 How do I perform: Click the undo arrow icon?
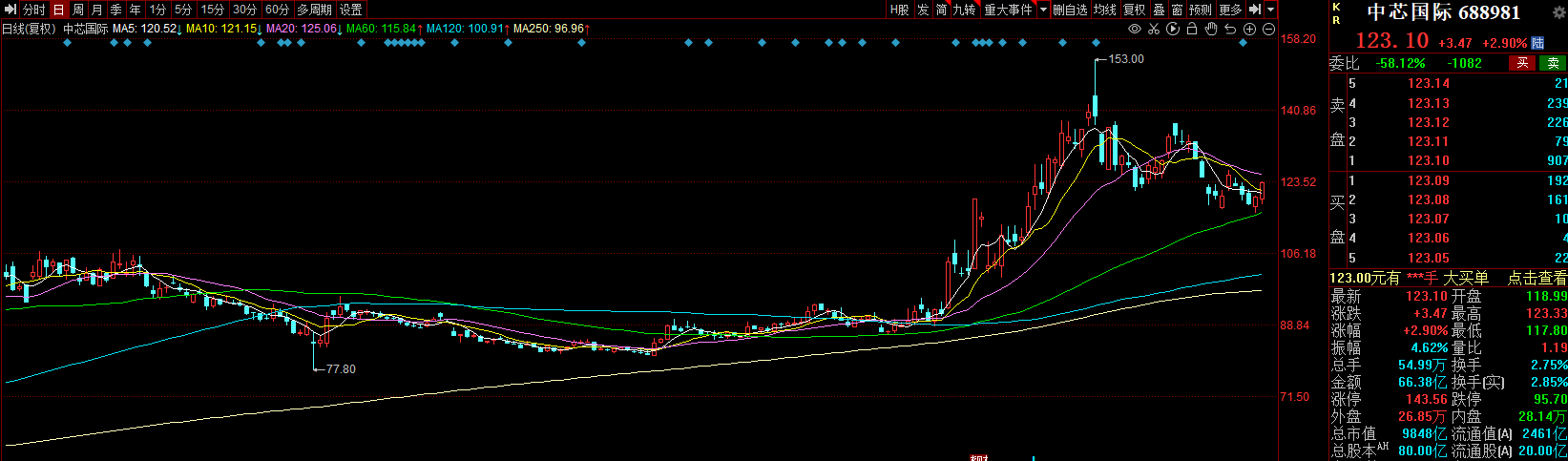pos(1230,29)
